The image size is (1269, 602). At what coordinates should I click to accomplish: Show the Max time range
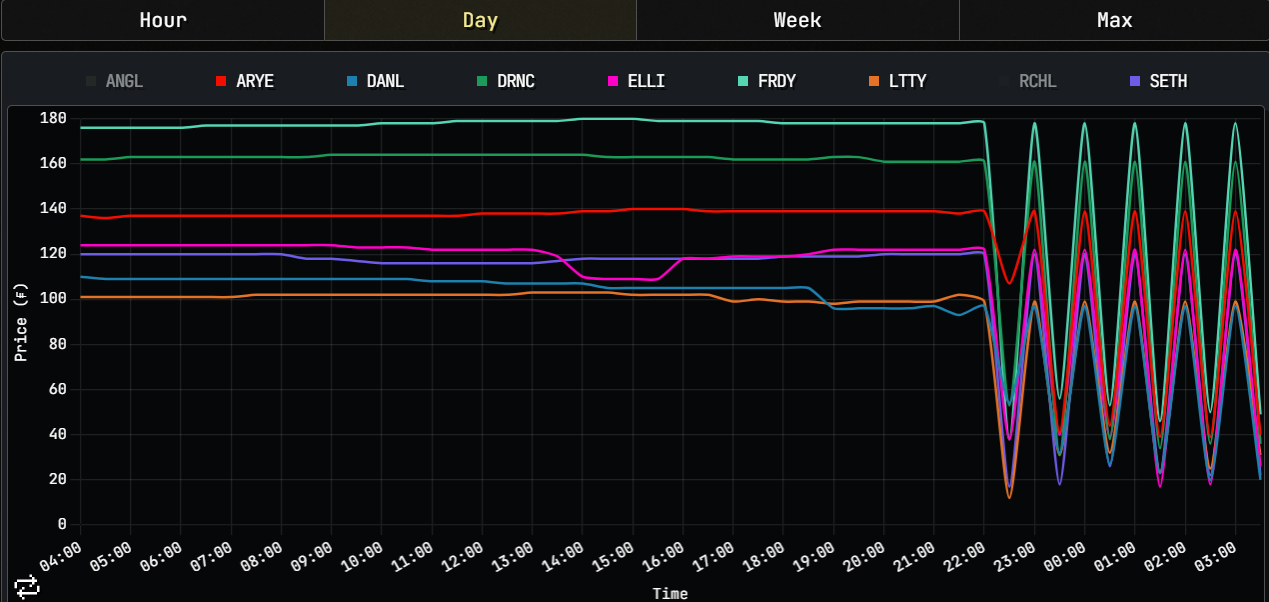1114,20
